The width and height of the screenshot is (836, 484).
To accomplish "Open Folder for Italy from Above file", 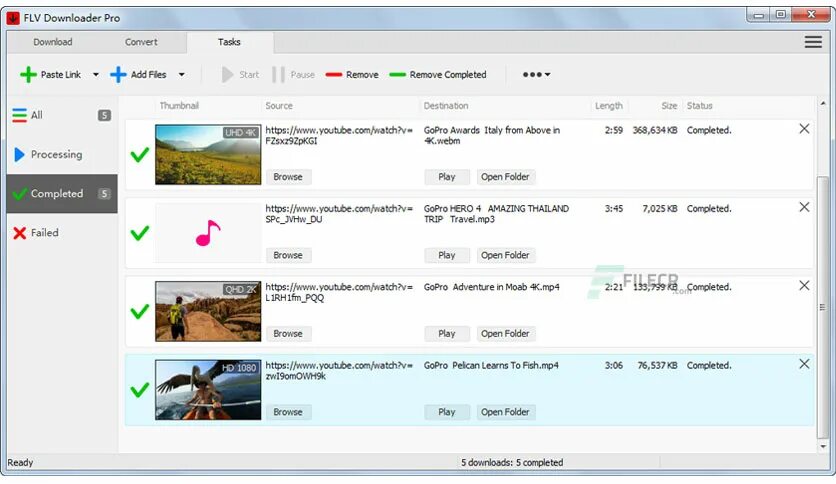I will pos(505,177).
